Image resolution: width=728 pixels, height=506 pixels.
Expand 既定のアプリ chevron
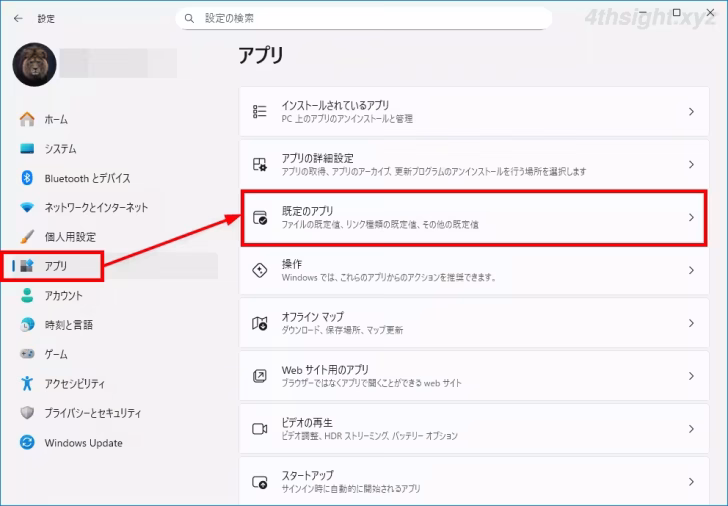coord(691,217)
